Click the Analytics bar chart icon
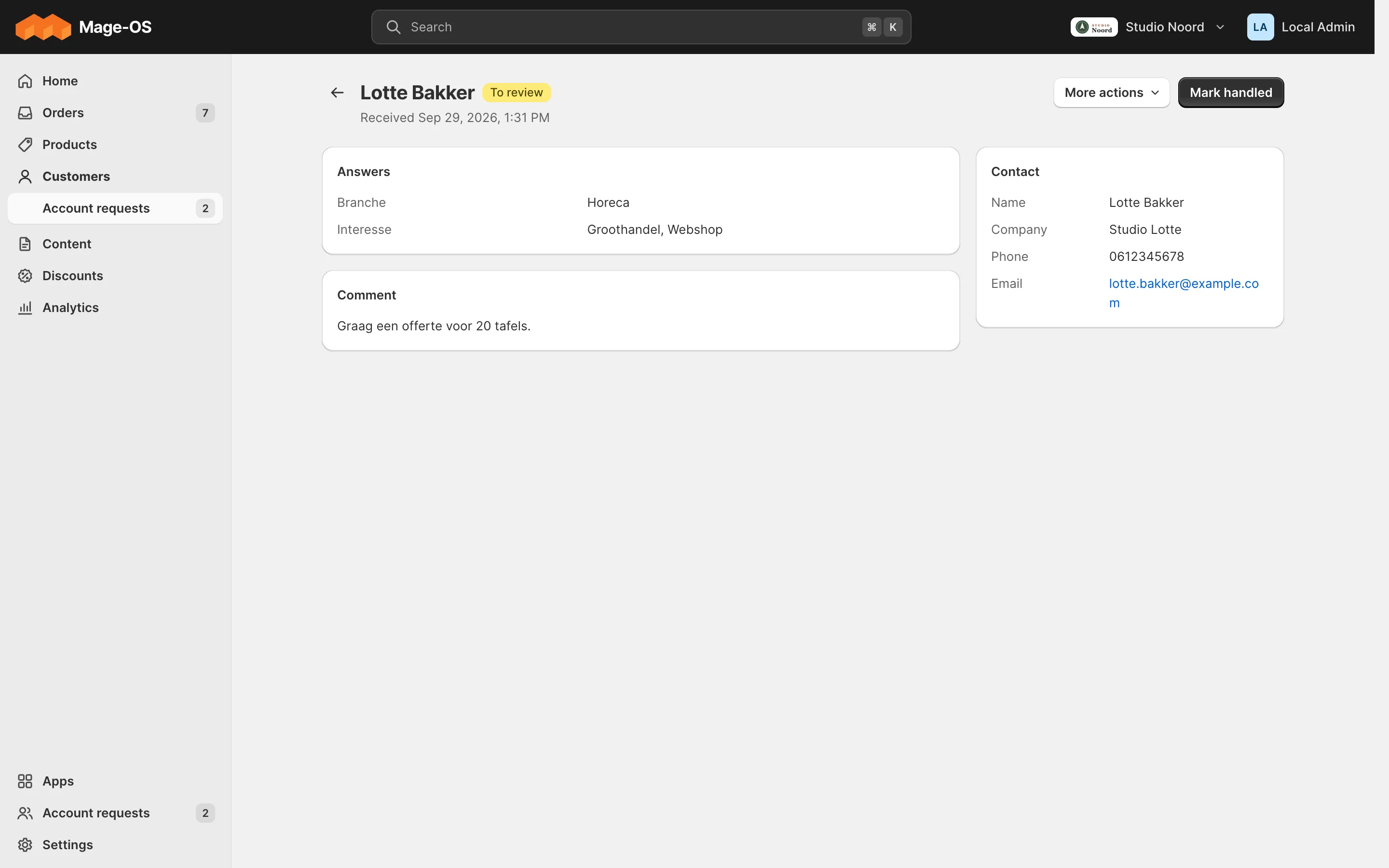The width and height of the screenshot is (1389, 868). [x=25, y=308]
